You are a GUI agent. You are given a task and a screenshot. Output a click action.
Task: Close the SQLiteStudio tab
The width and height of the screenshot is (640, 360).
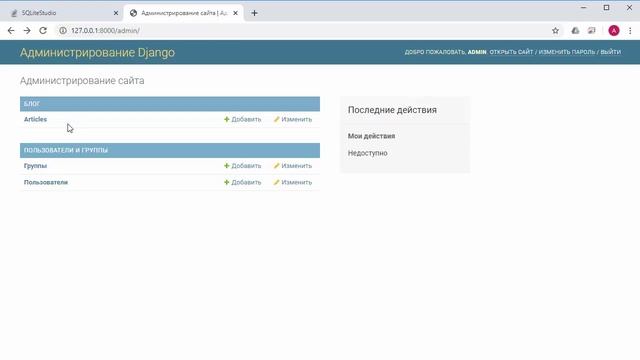[116, 13]
